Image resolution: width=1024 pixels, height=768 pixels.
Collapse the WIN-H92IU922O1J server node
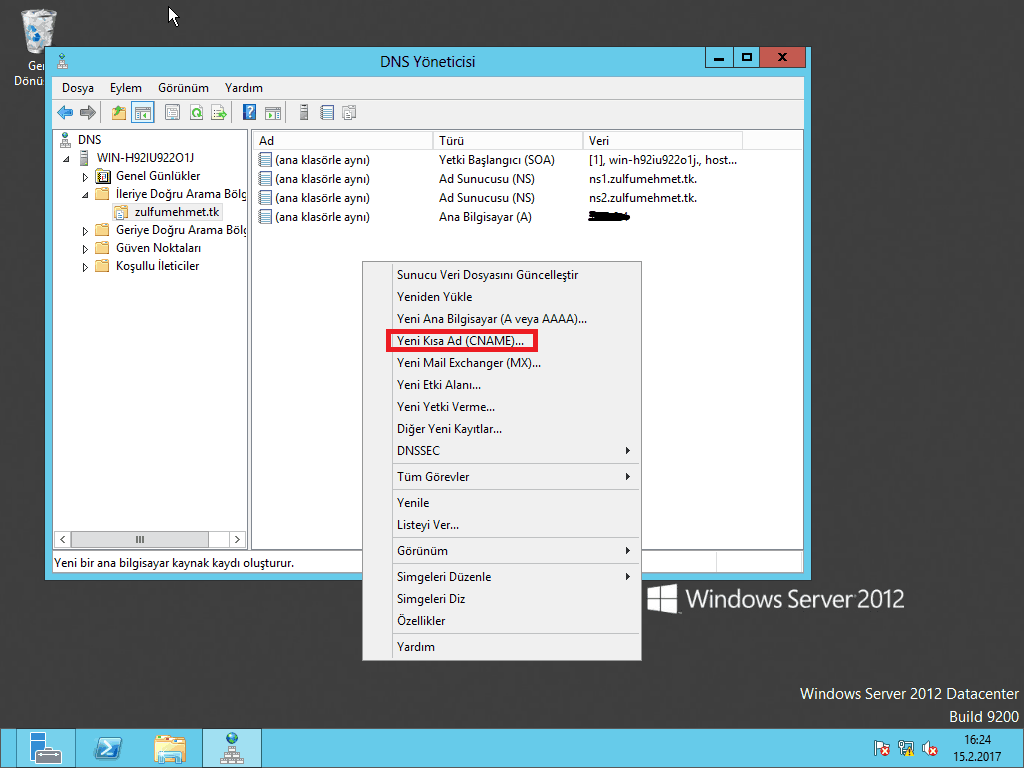[x=66, y=159]
